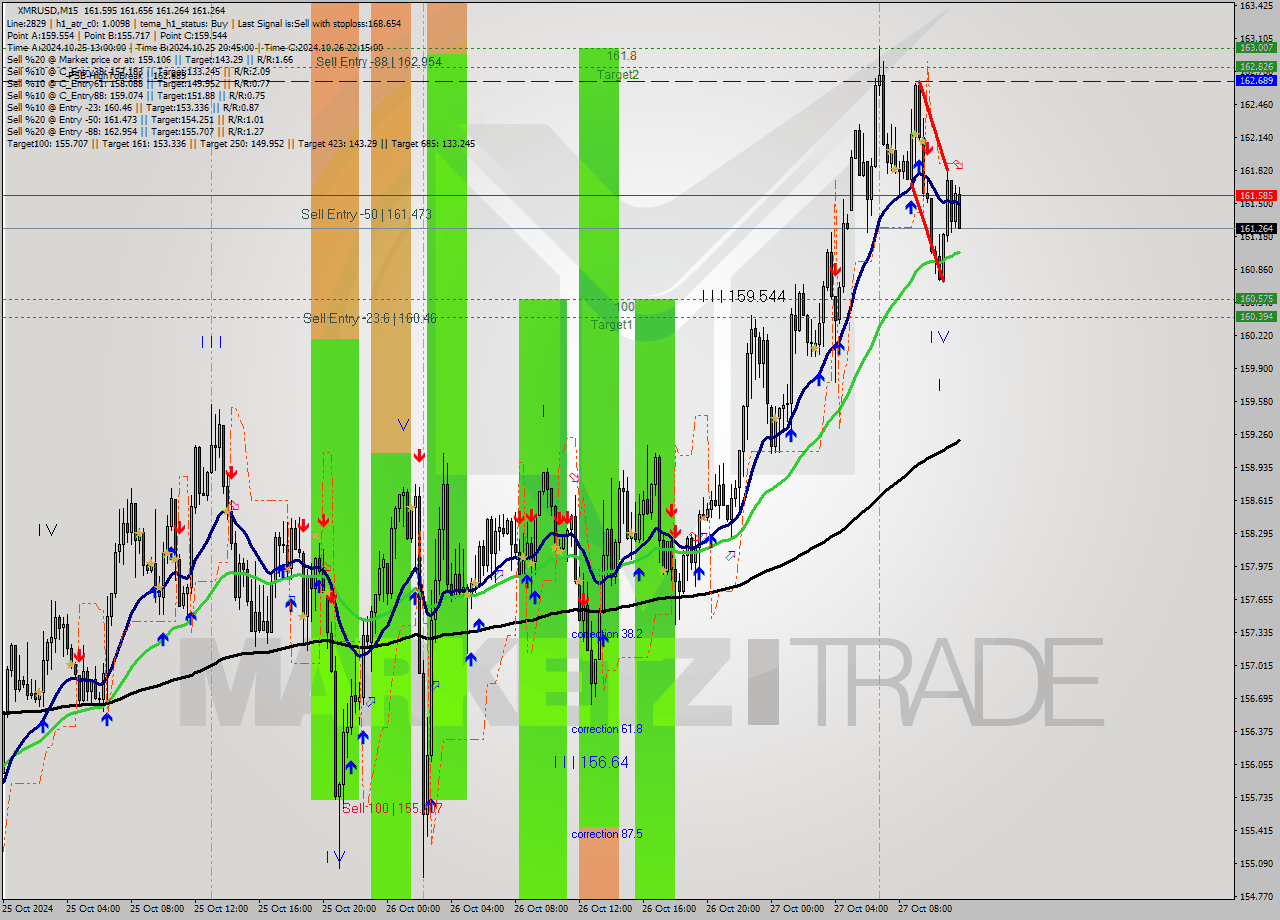Select the Target1 label
Image resolution: width=1280 pixels, height=920 pixels.
[x=611, y=325]
